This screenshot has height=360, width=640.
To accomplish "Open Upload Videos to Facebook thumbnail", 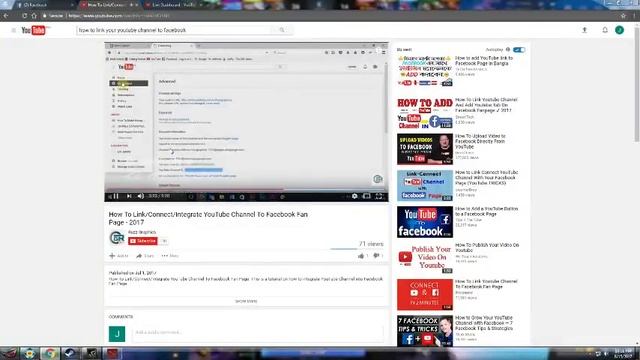I will (x=425, y=149).
